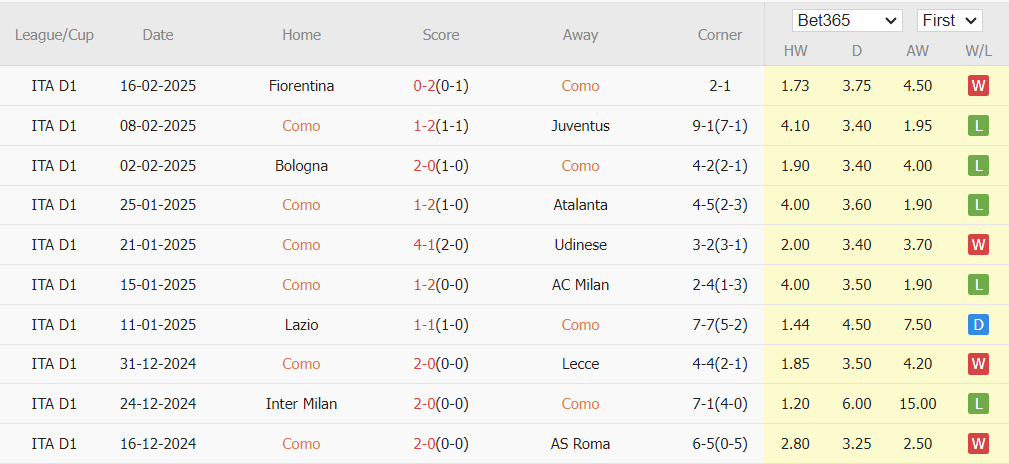Click the green L badge for Inter Milan match
This screenshot has width=1009, height=464.
click(978, 404)
